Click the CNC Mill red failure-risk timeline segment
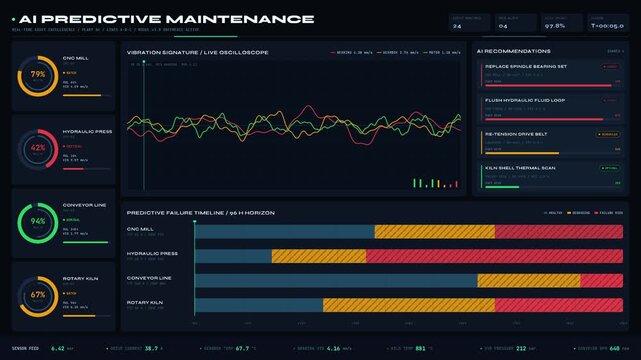 (559, 232)
